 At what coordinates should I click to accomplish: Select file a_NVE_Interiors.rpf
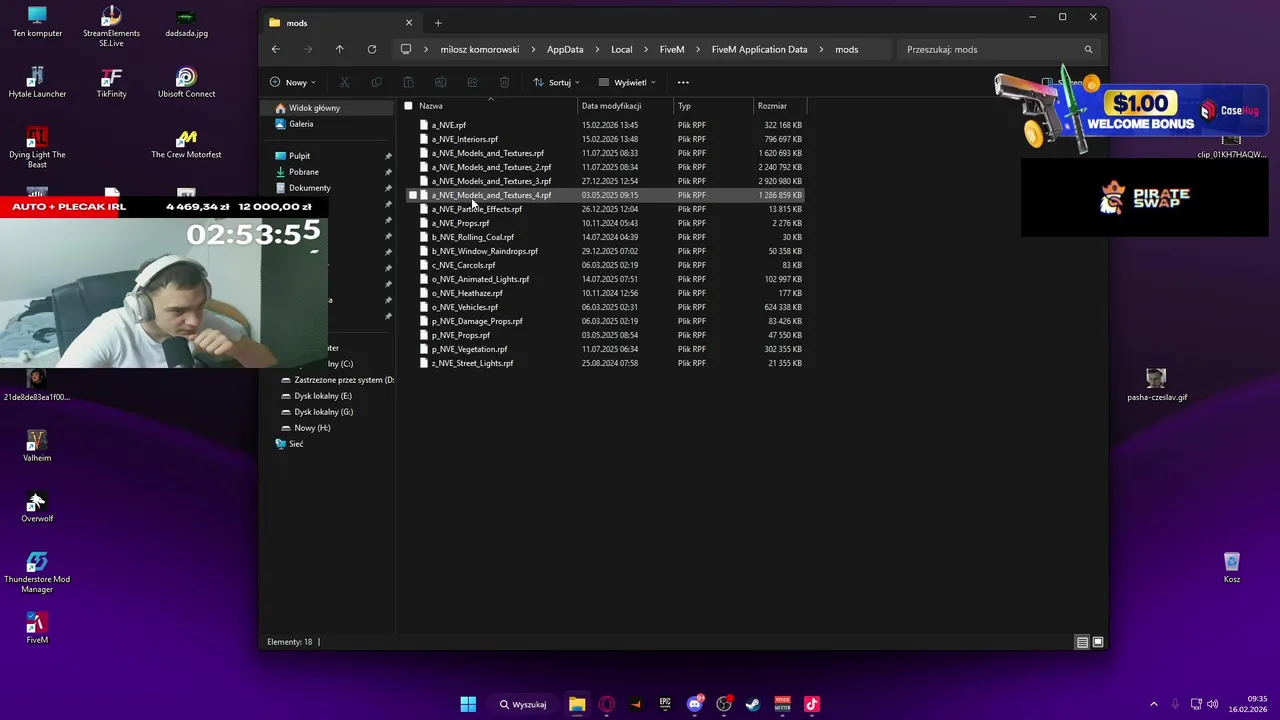(x=465, y=139)
